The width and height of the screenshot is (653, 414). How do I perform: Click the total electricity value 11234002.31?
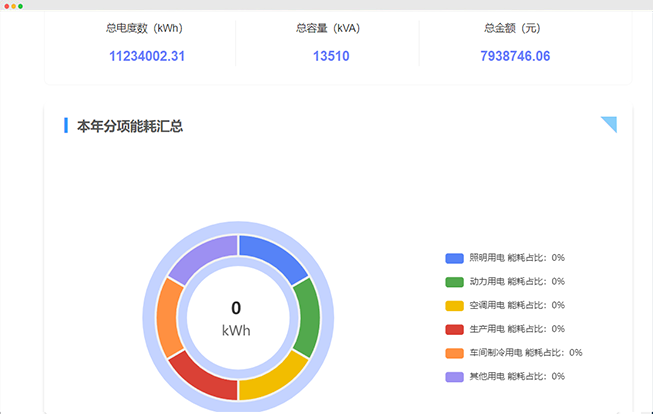click(x=146, y=56)
